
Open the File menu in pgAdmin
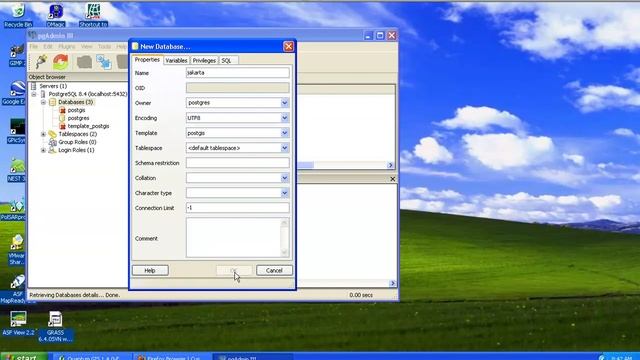pyautogui.click(x=33, y=47)
